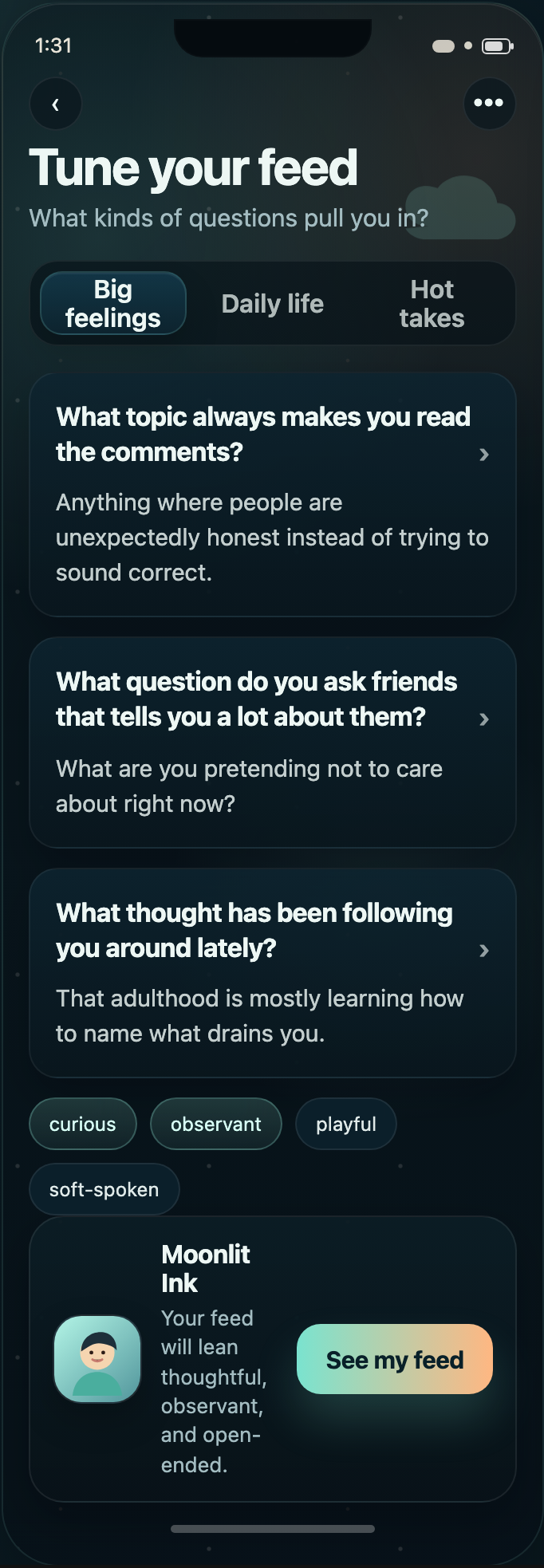Select the Big feelings tab
The width and height of the screenshot is (544, 1568).
tap(113, 304)
